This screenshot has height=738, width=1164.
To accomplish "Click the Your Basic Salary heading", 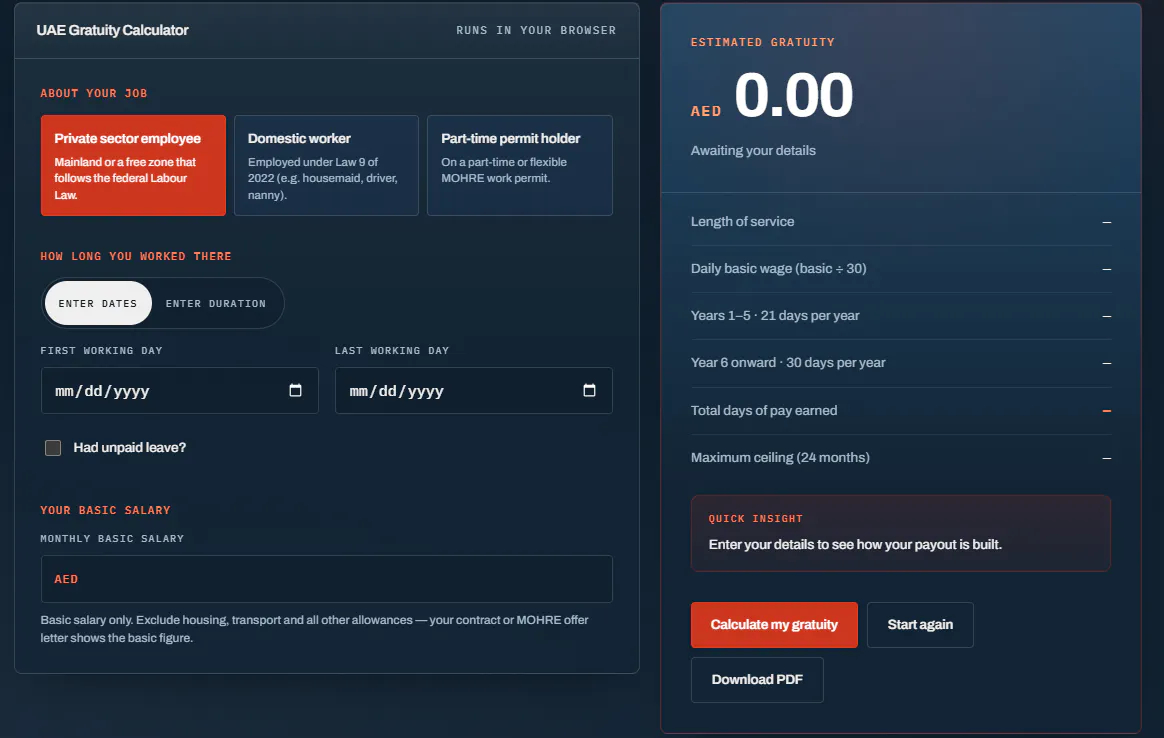I will (x=105, y=510).
